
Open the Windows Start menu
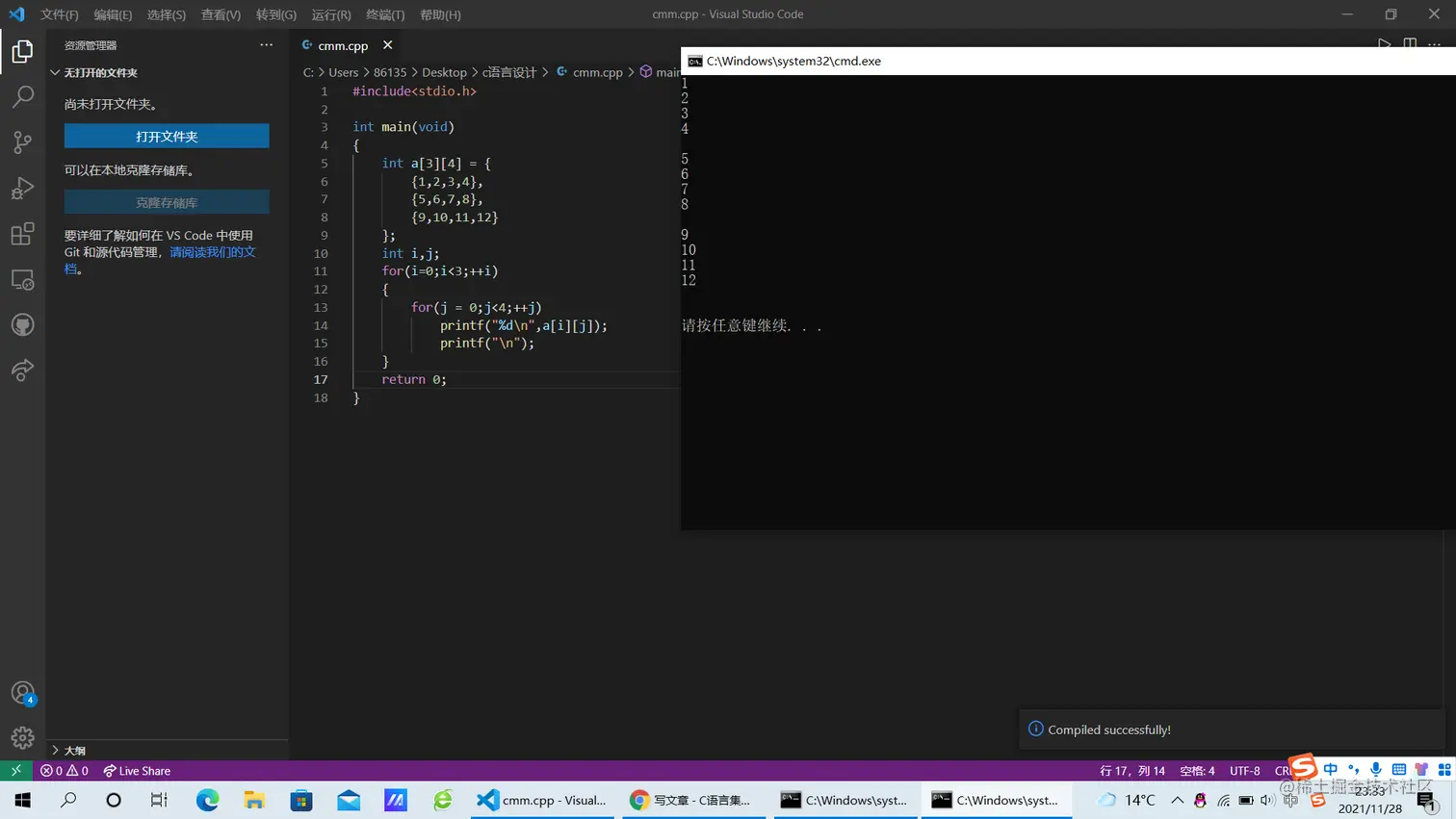[23, 800]
